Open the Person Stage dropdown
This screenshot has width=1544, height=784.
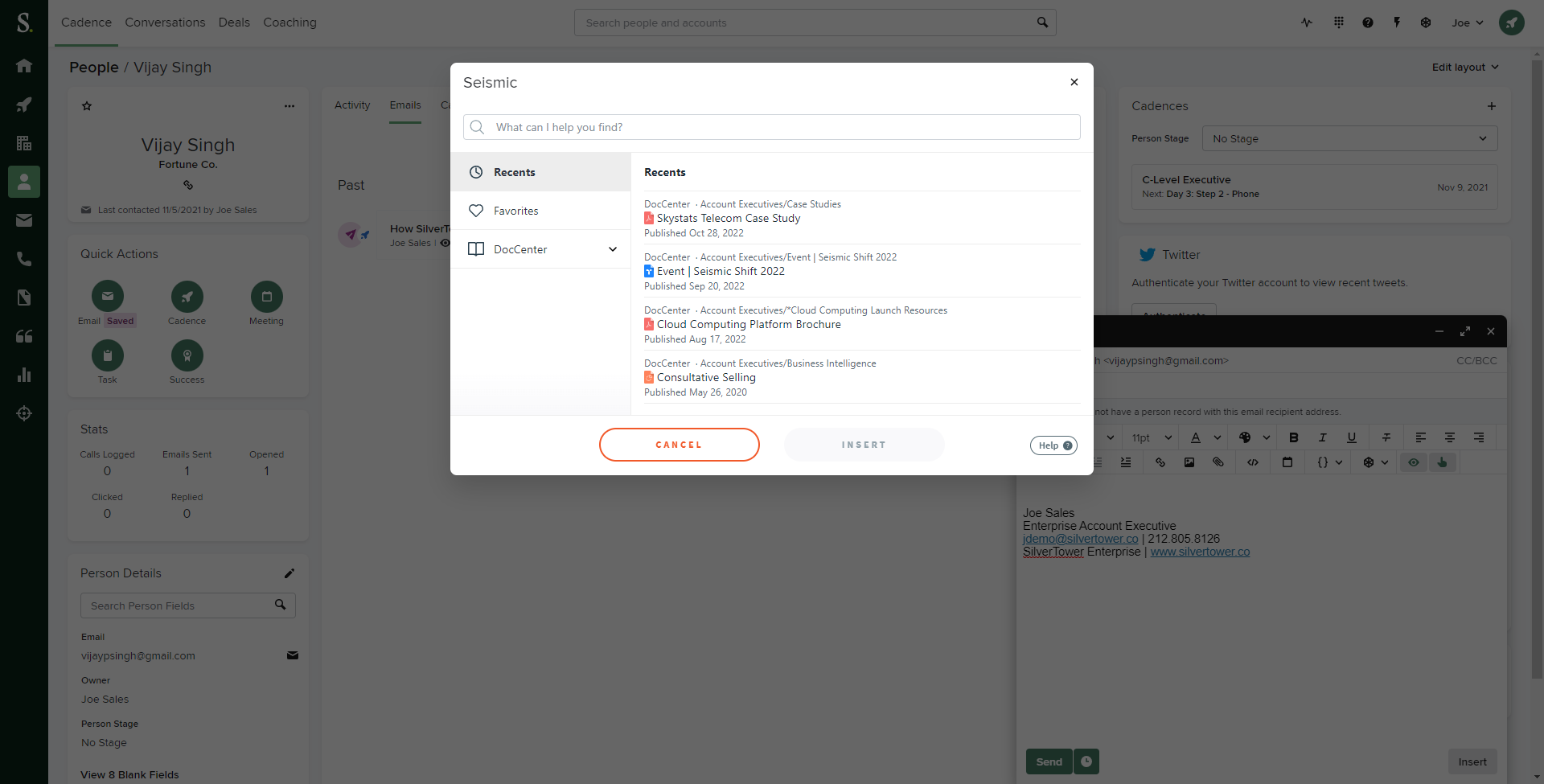click(1349, 138)
